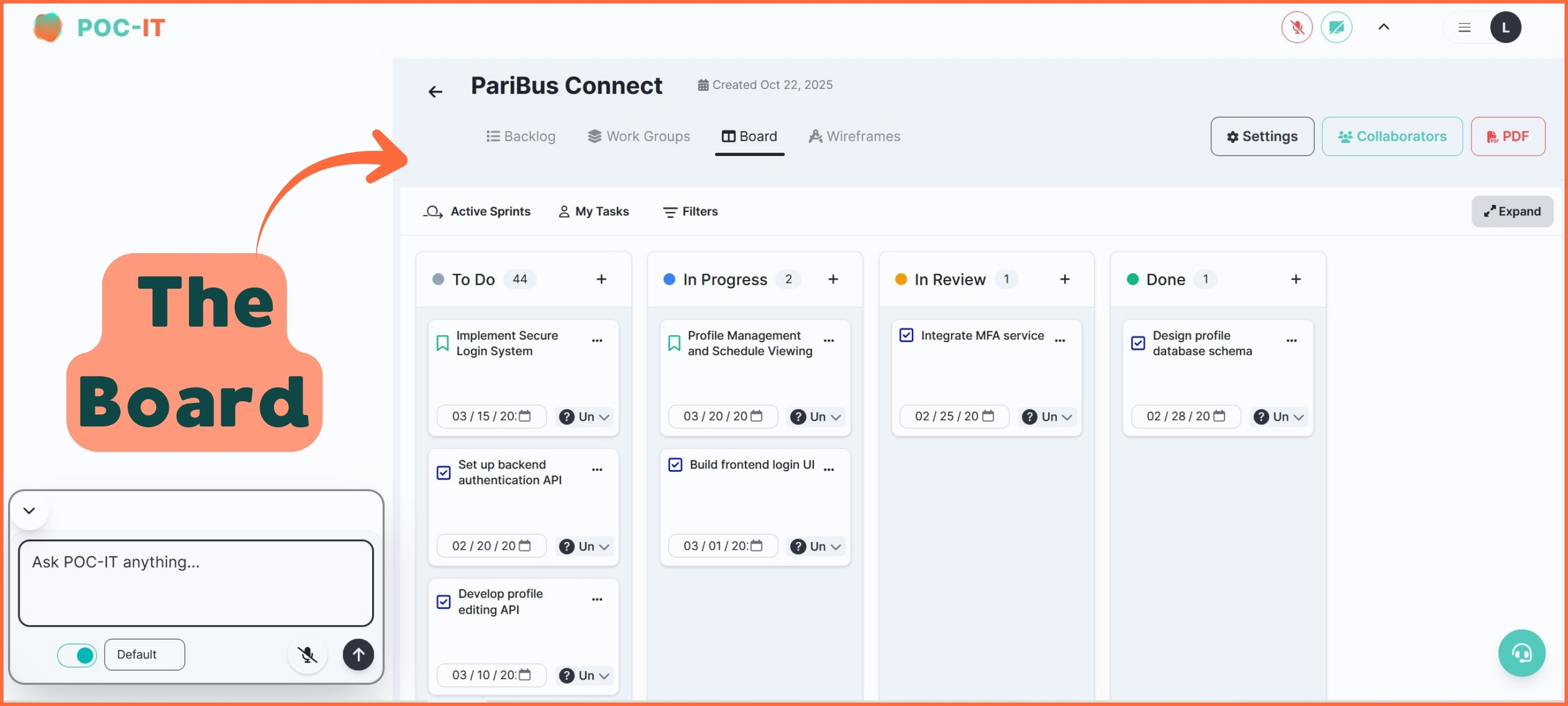
Task: Click the hamburger menu icon near avatar
Action: click(1464, 28)
